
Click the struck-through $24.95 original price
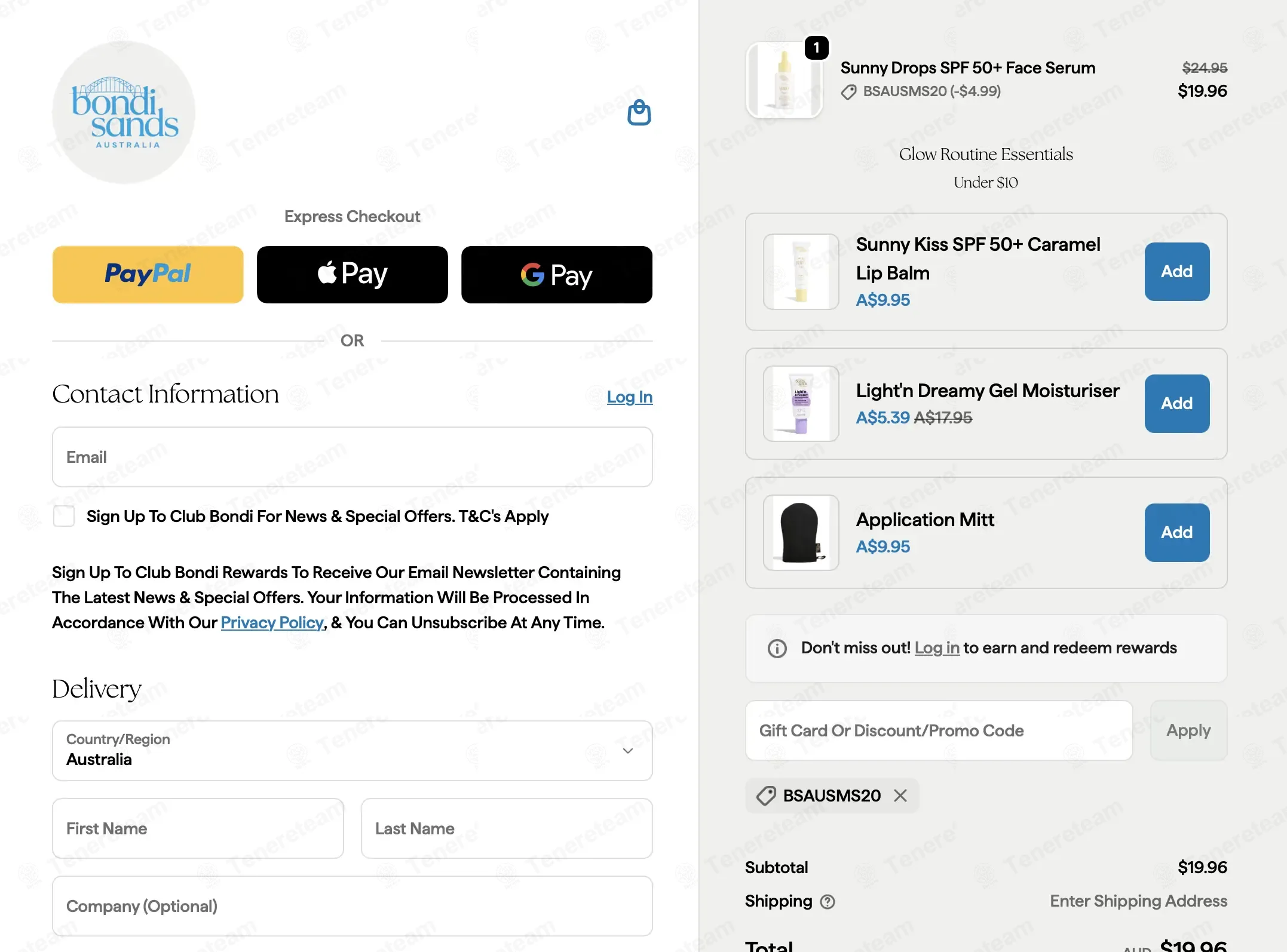(x=1205, y=68)
